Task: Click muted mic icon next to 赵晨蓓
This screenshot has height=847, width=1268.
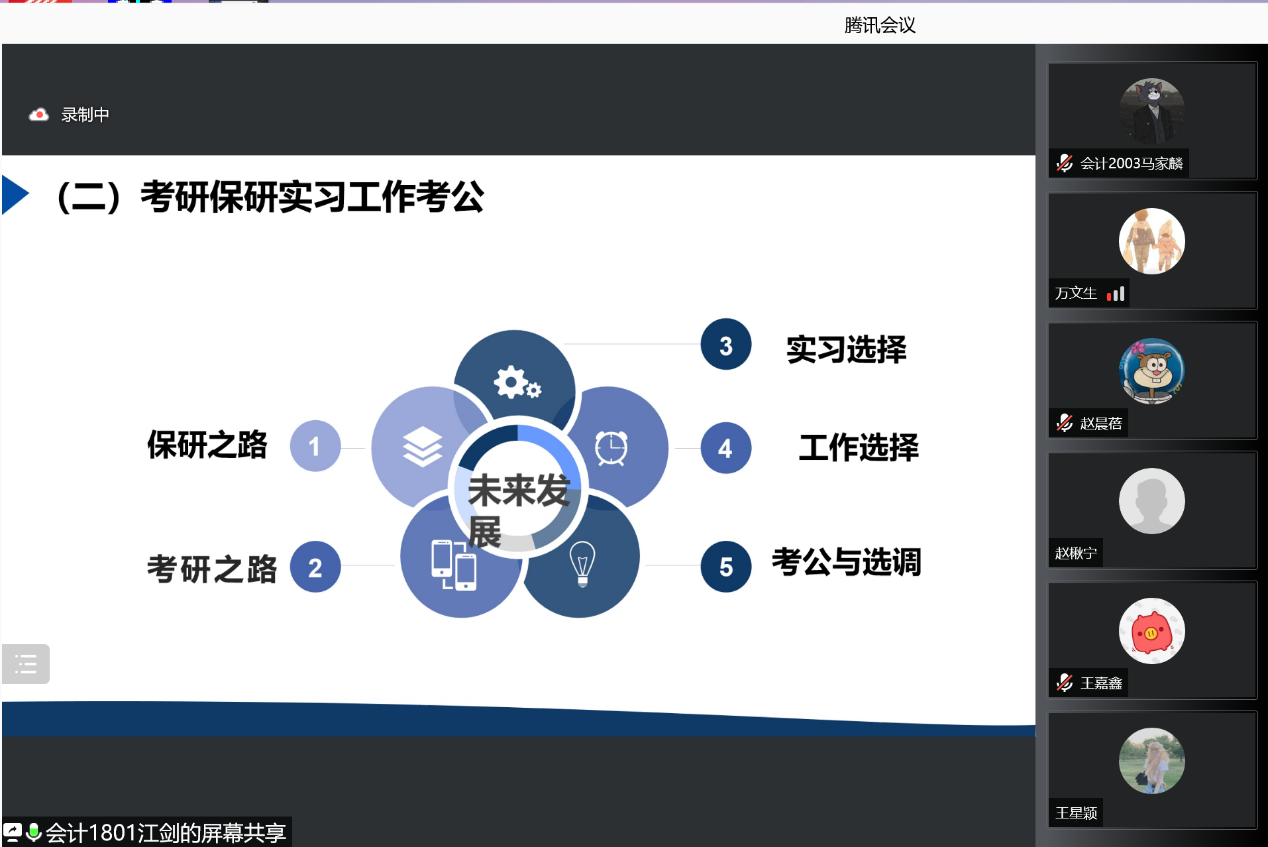Action: tap(1065, 423)
